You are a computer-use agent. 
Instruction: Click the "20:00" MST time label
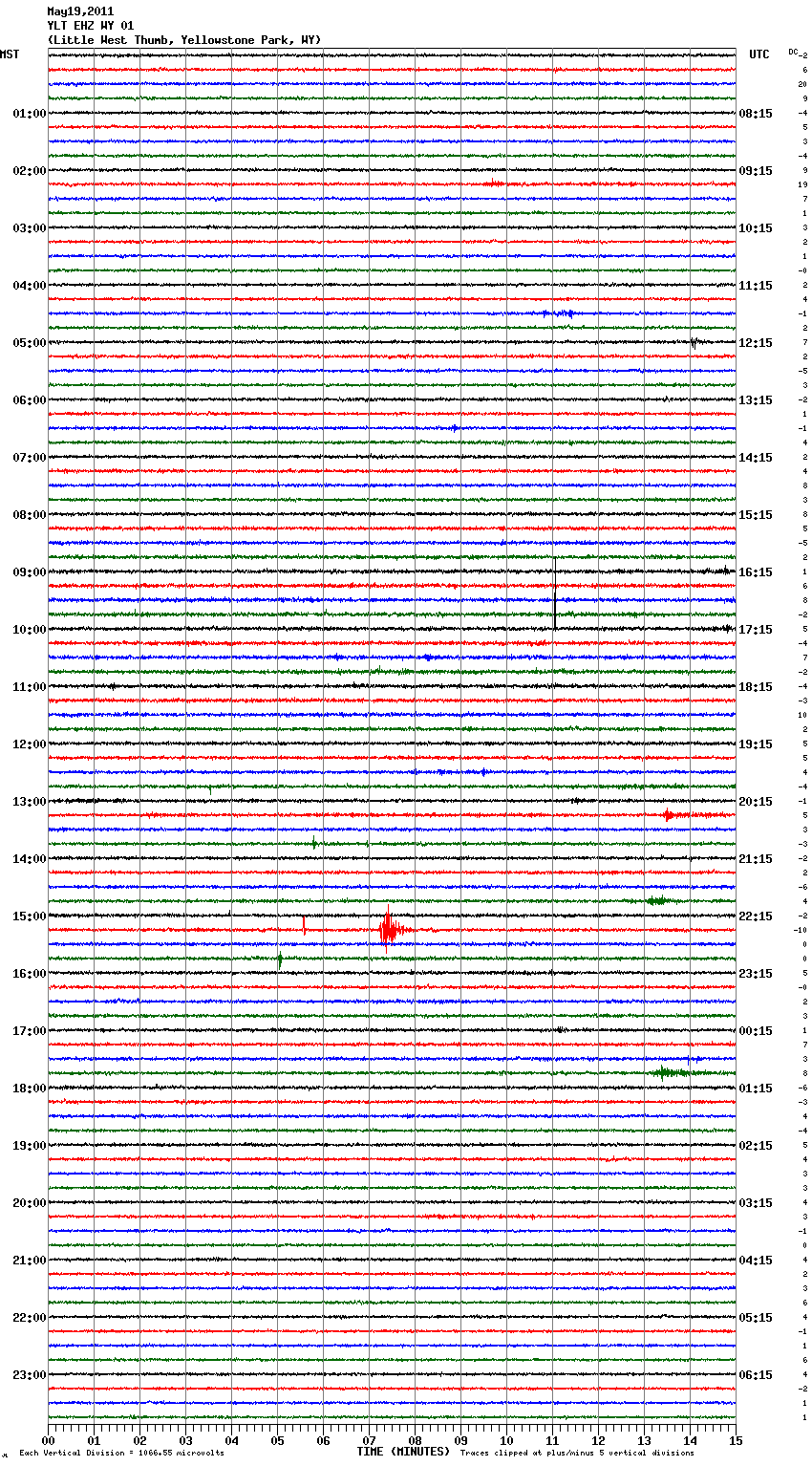pyautogui.click(x=30, y=1203)
